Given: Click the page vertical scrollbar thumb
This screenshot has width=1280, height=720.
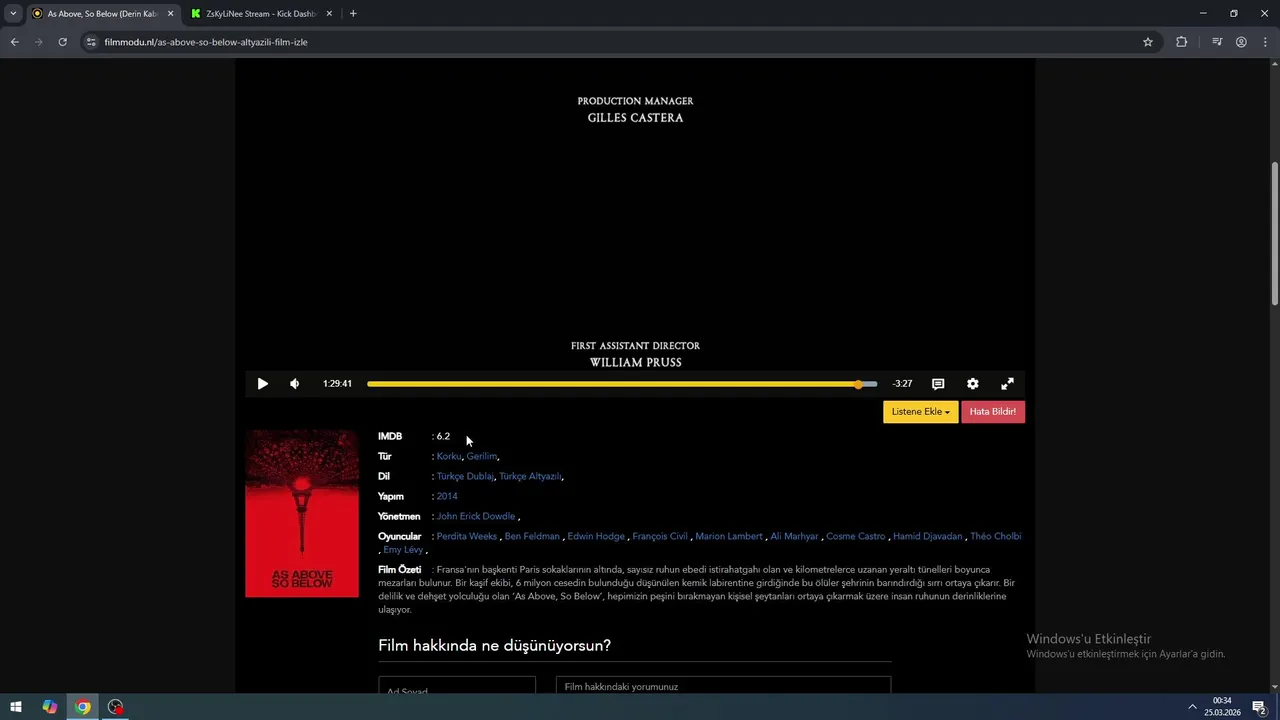Looking at the screenshot, I should 1274,234.
